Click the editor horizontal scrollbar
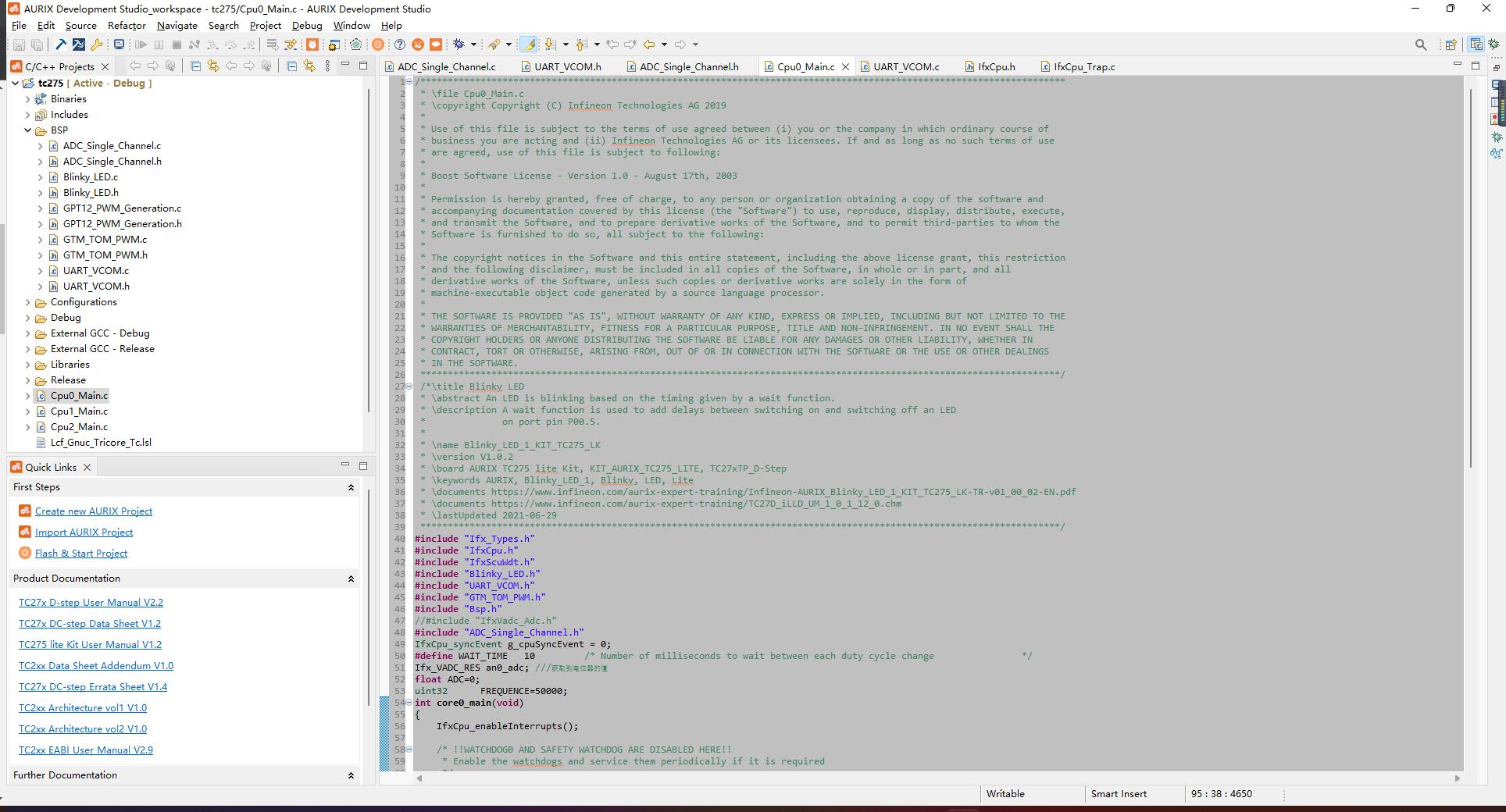 937,778
